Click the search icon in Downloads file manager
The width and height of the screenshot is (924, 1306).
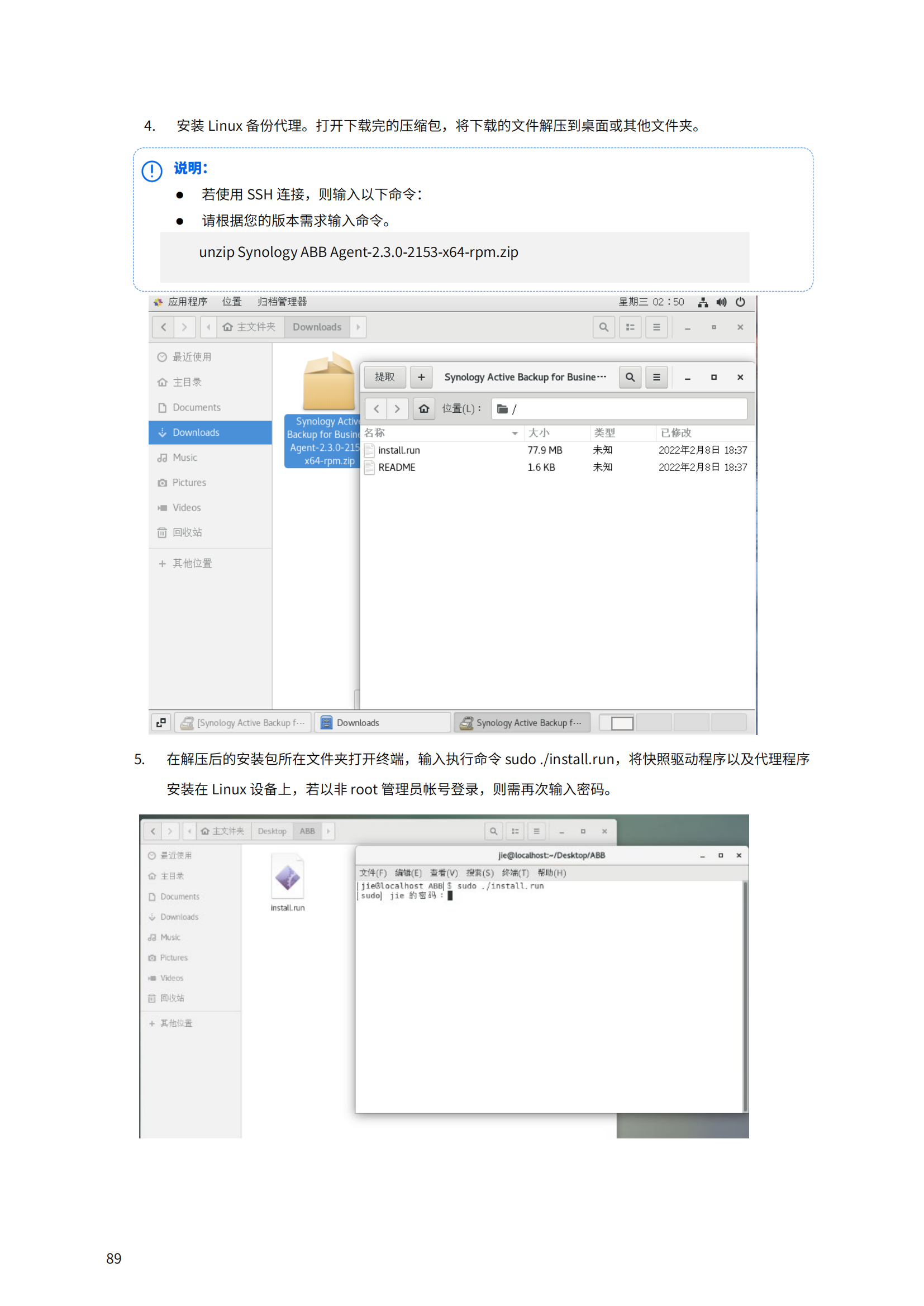[604, 327]
